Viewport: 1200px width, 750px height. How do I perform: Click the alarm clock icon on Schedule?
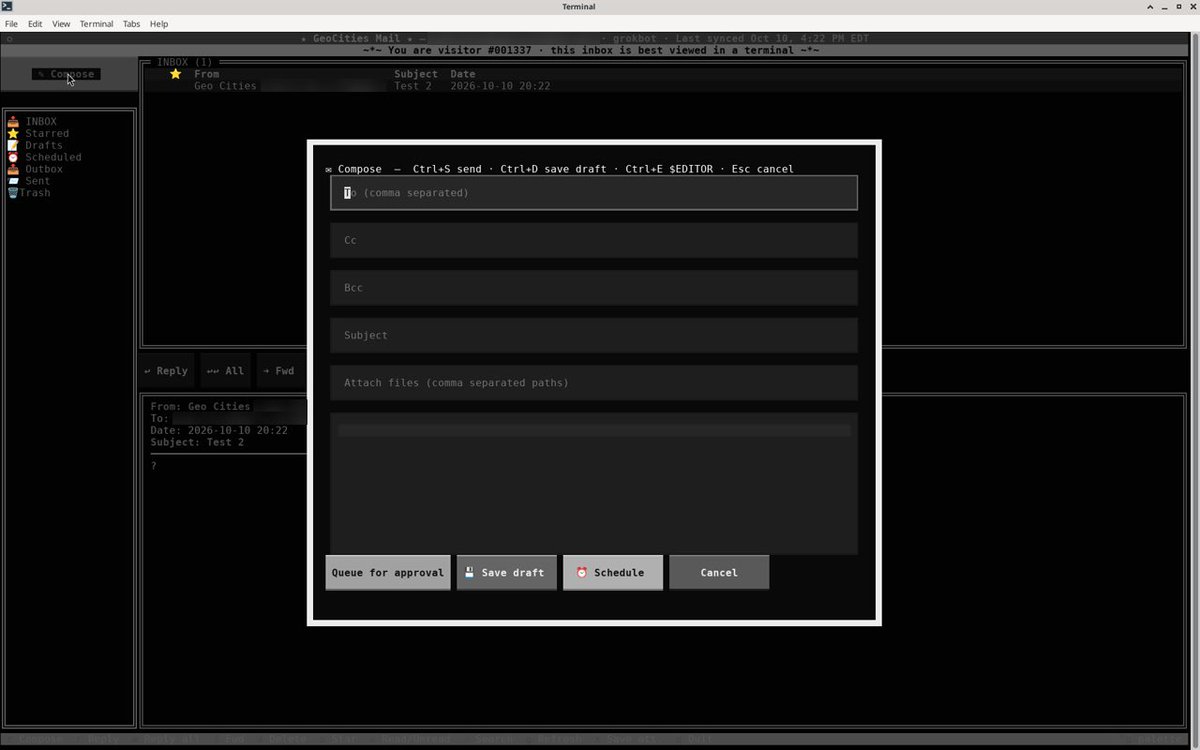582,573
